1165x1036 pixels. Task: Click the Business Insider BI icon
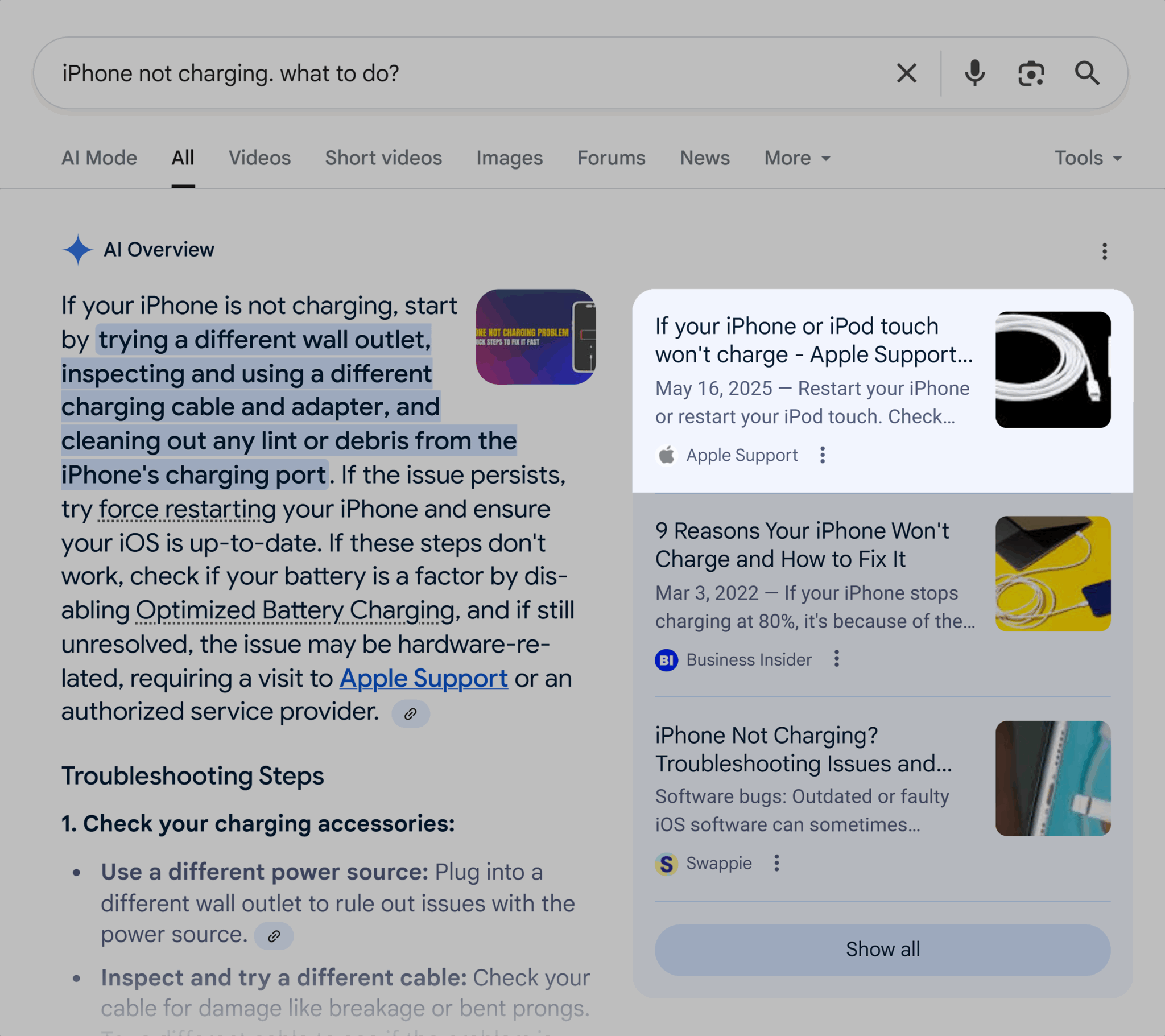[666, 661]
